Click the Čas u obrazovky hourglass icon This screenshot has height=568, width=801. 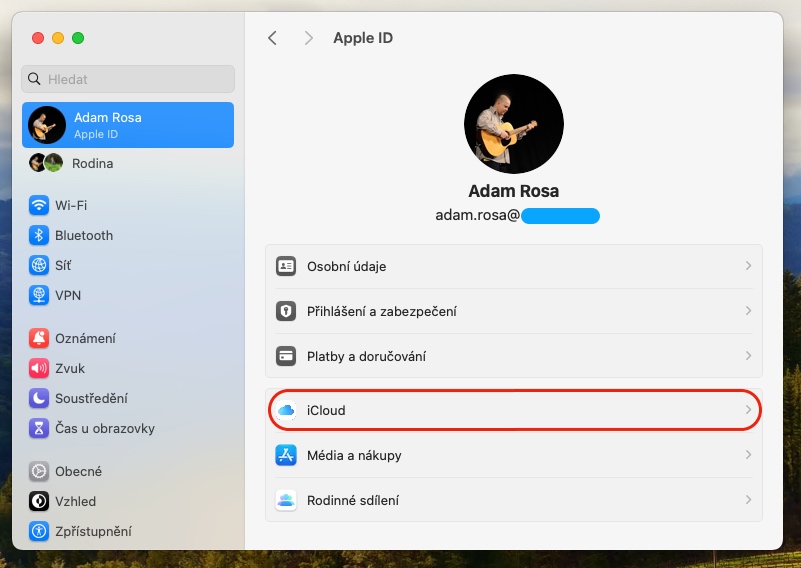[x=39, y=429]
